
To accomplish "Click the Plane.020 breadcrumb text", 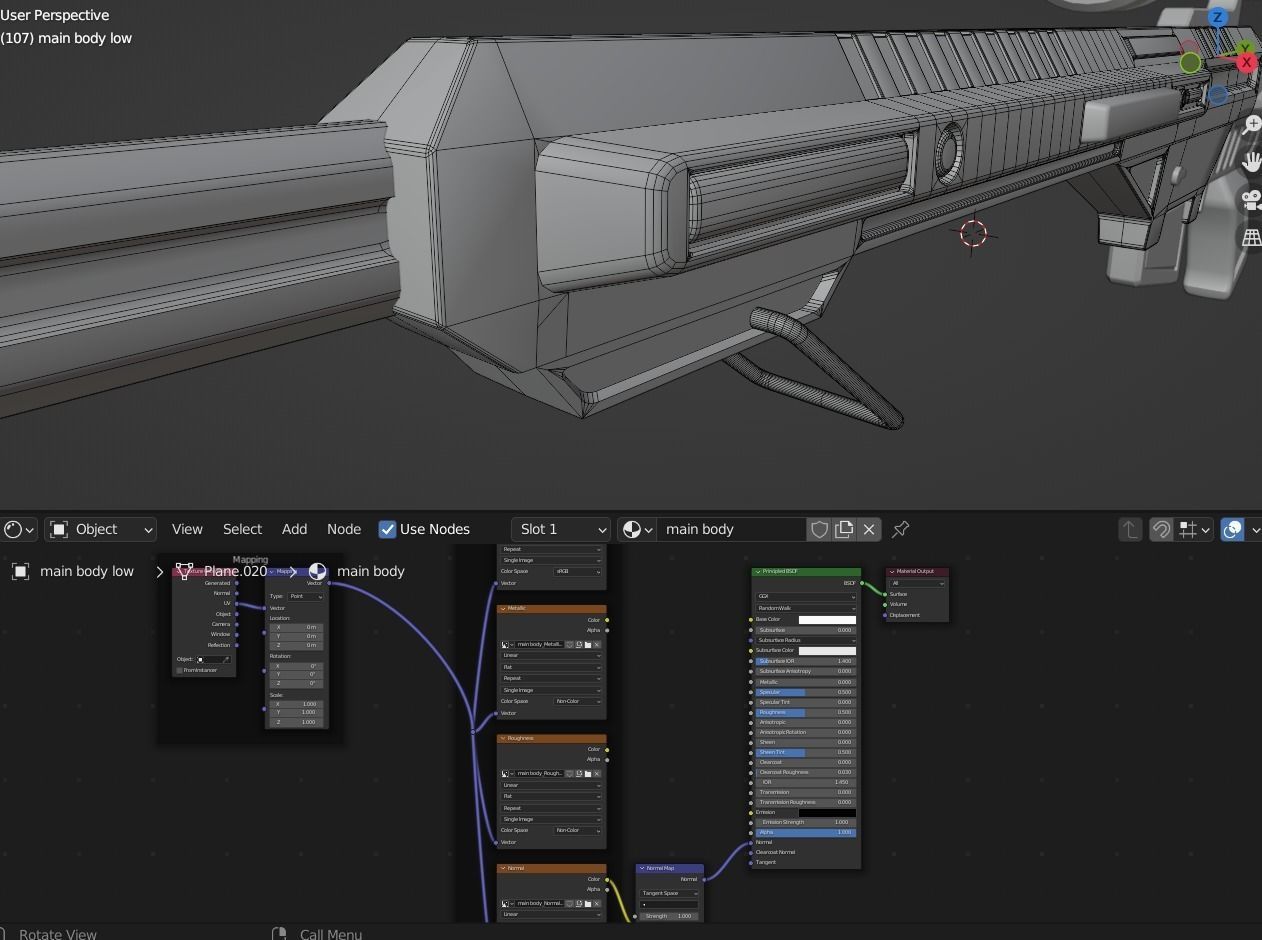I will click(235, 571).
